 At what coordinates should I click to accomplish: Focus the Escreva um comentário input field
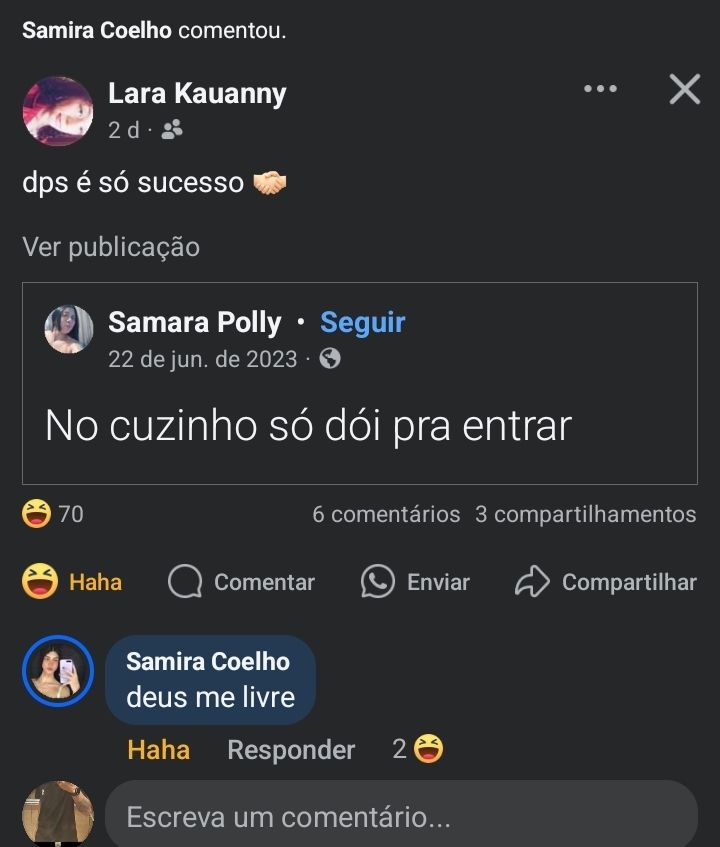coord(400,817)
